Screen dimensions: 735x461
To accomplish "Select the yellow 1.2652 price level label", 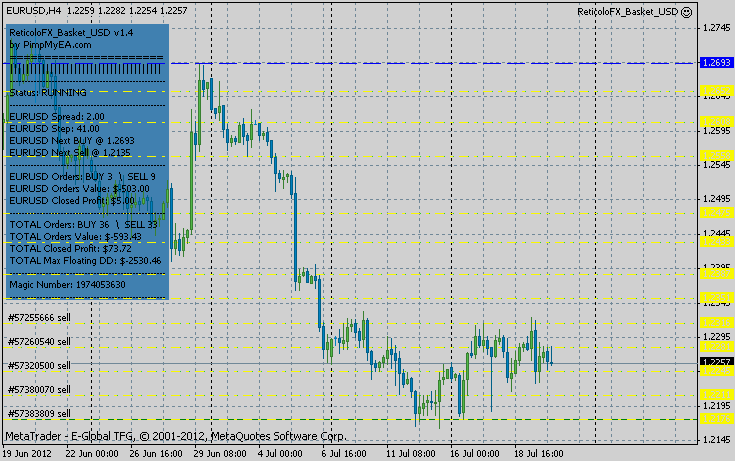I will 716,90.
